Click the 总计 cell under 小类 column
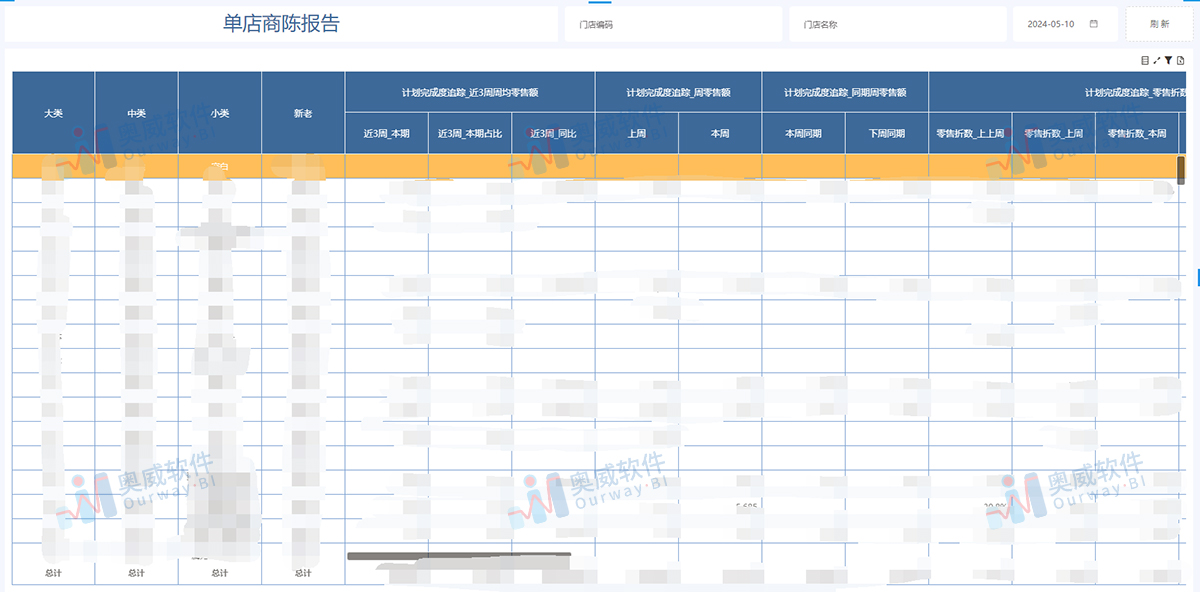This screenshot has height=592, width=1200. tap(220, 573)
